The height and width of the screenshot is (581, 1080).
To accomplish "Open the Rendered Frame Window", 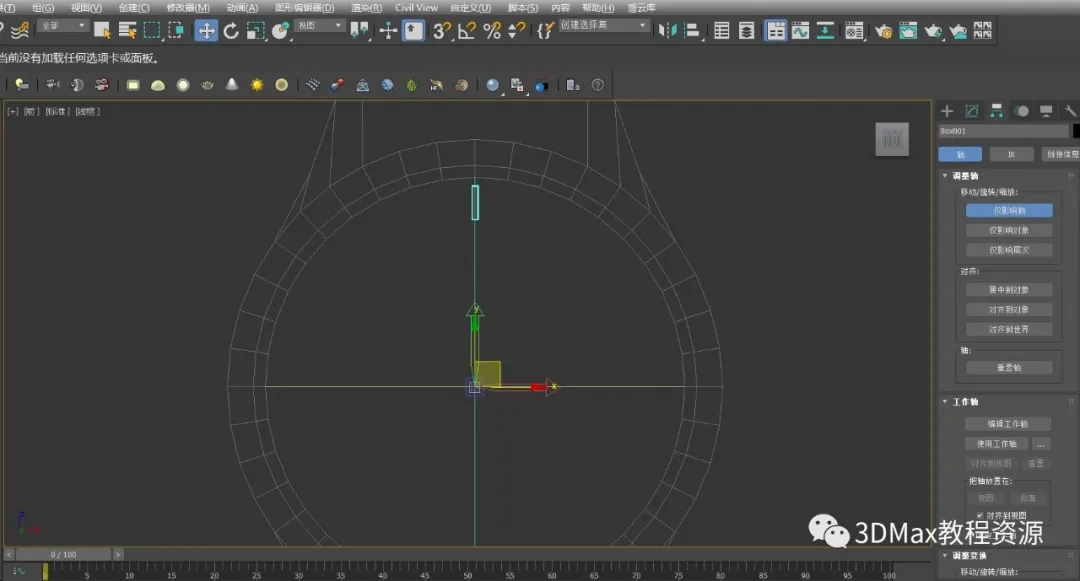I will point(908,30).
